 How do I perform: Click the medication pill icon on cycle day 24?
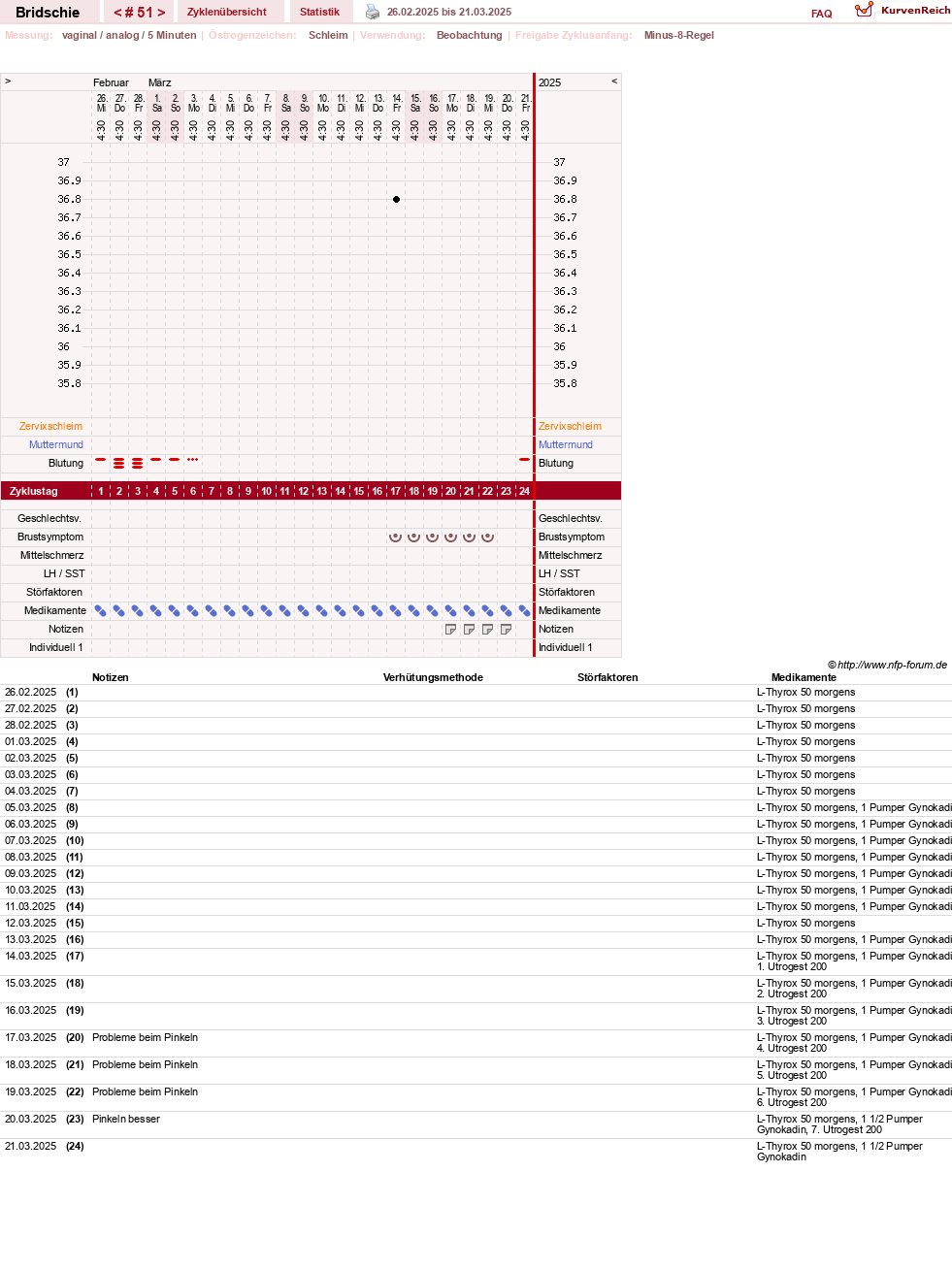click(525, 611)
